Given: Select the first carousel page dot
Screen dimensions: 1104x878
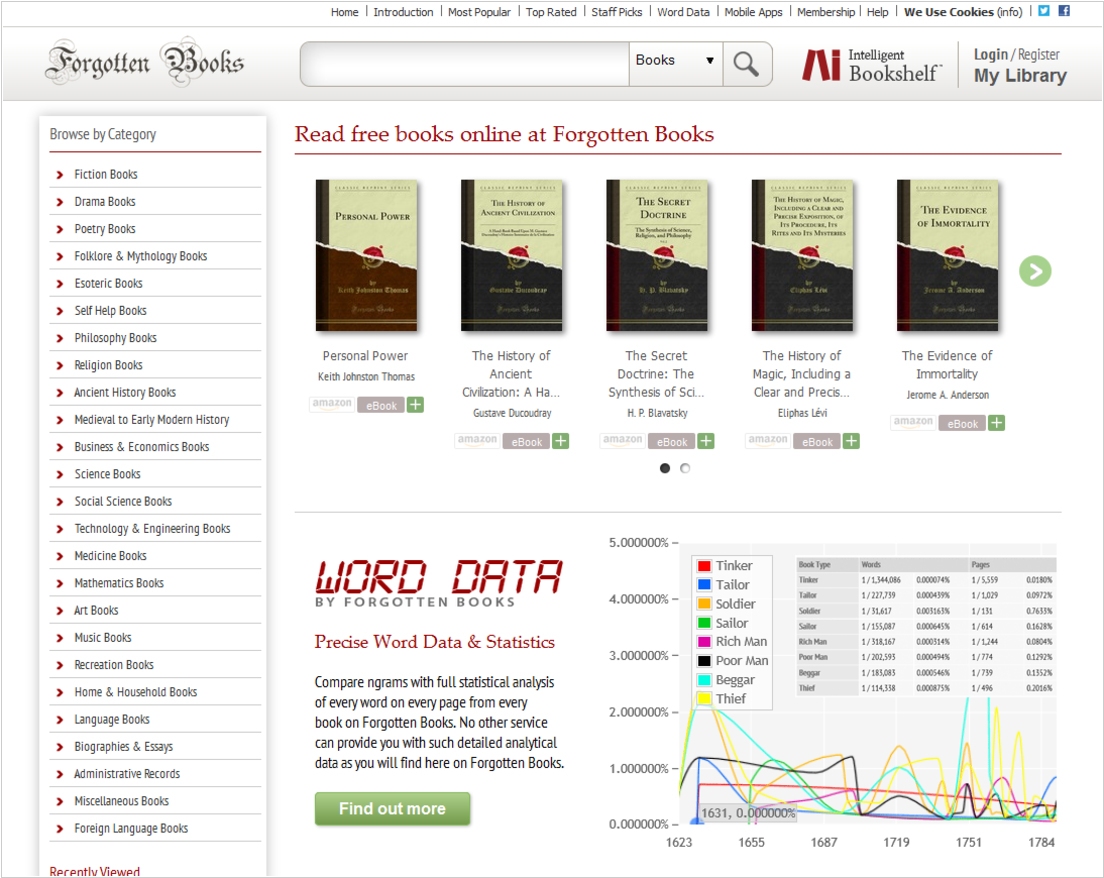Looking at the screenshot, I should pos(665,468).
